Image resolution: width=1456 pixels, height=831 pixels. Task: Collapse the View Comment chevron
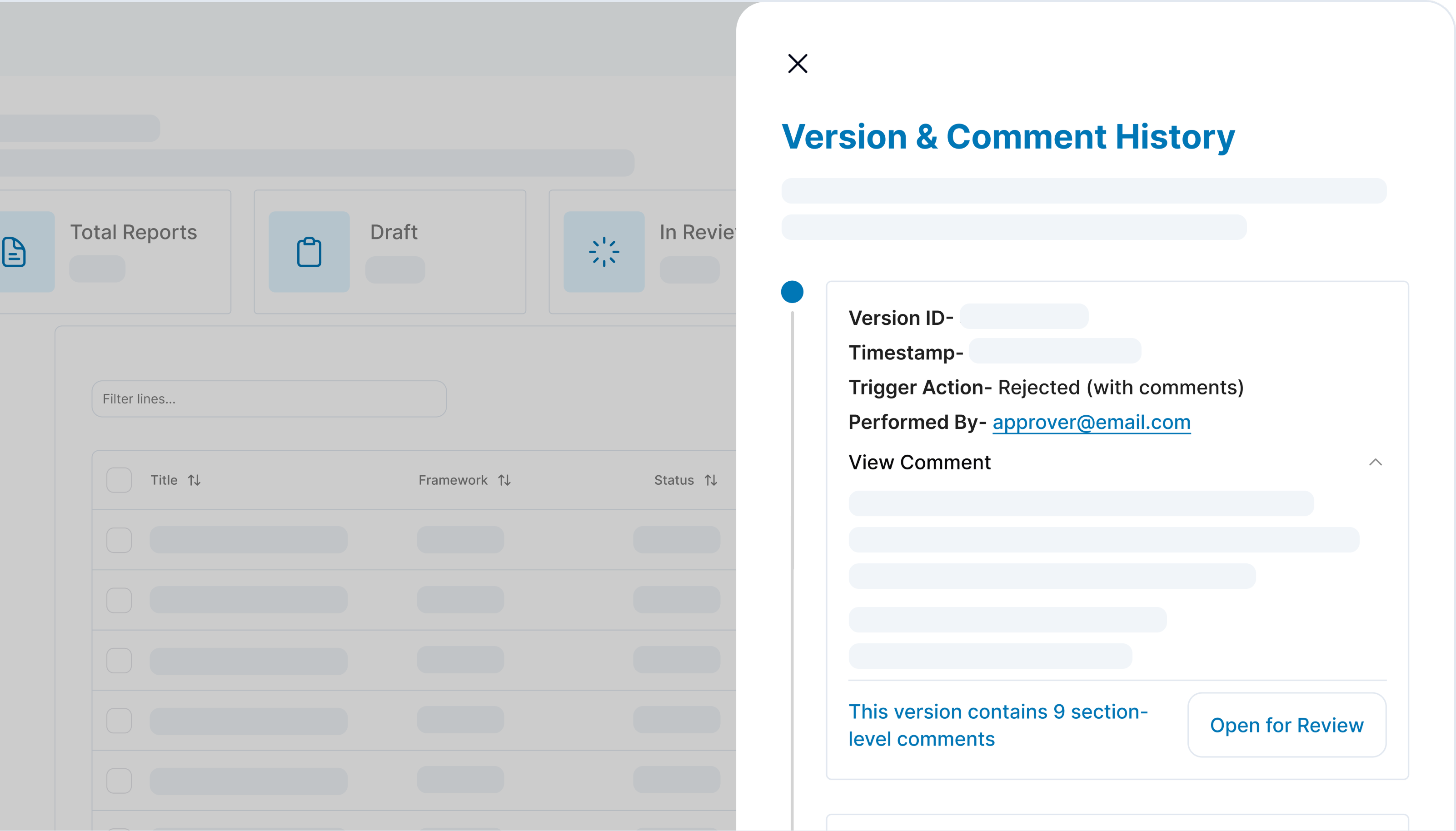coord(1375,463)
